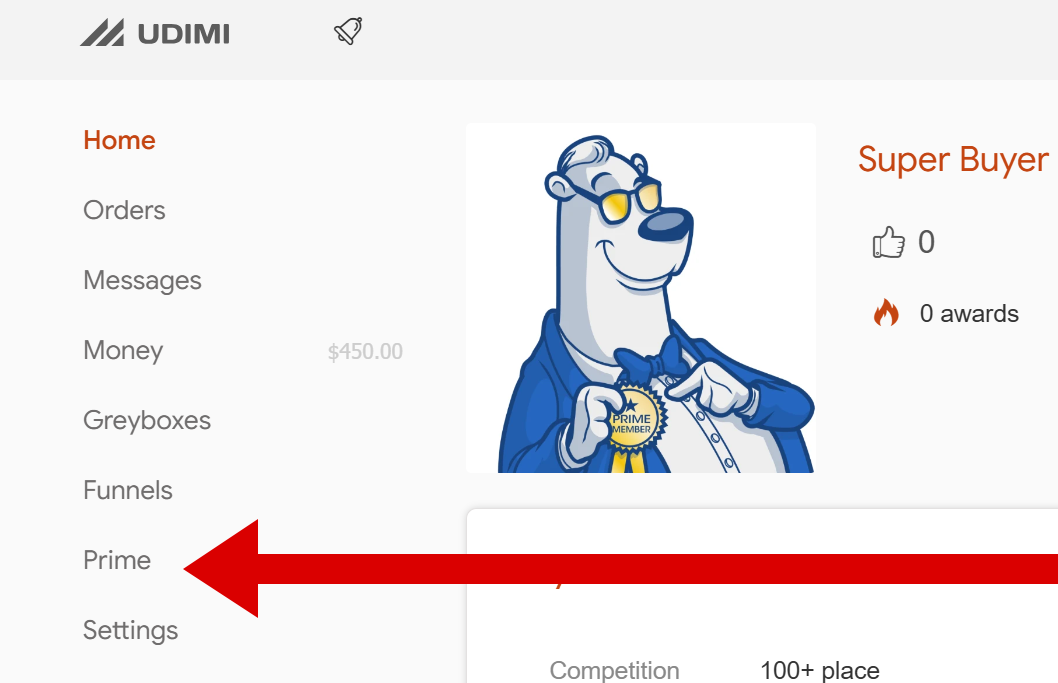
Task: Click the 0 awards text
Action: click(x=969, y=314)
